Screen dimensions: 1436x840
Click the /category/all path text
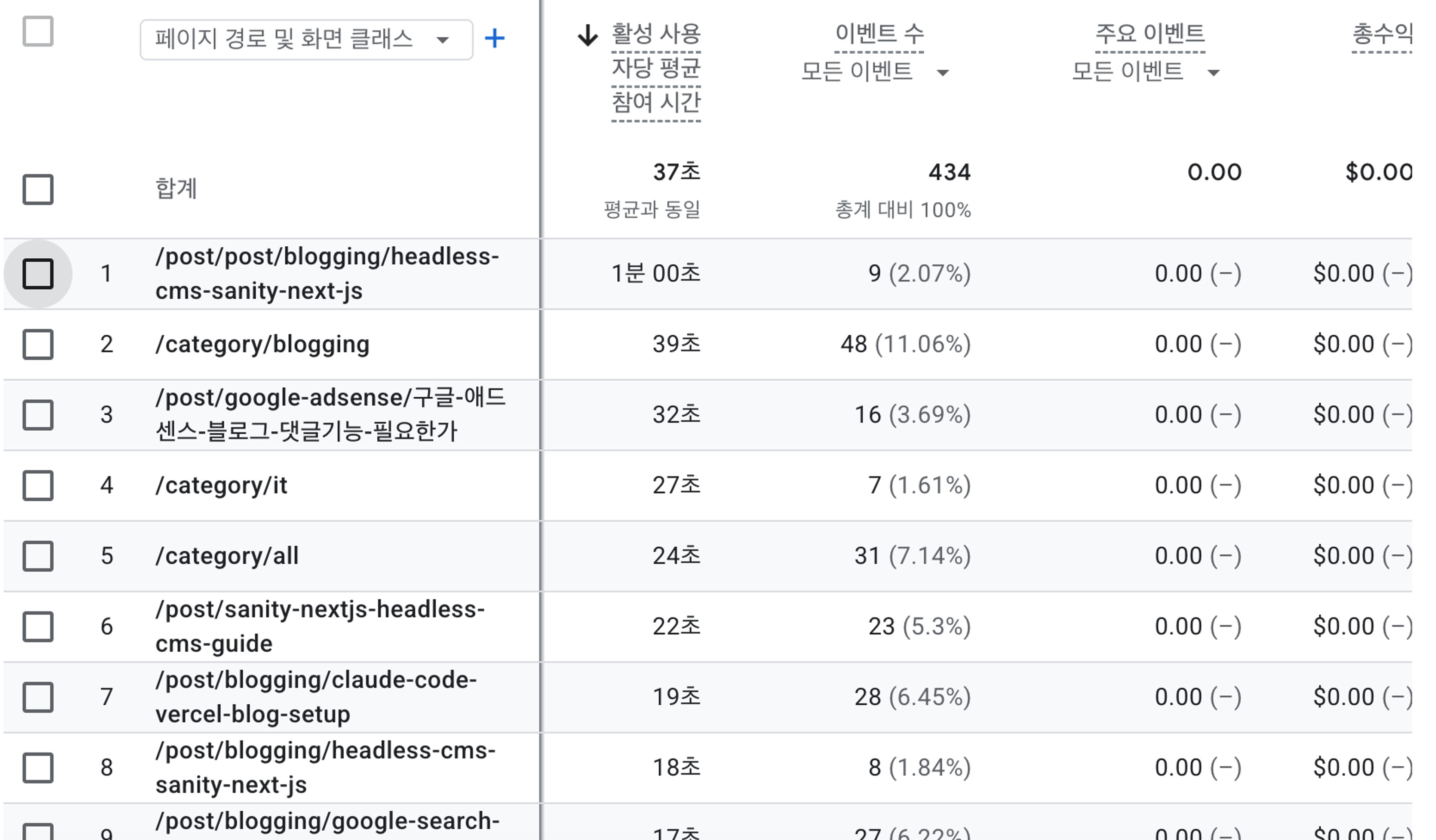tap(227, 556)
